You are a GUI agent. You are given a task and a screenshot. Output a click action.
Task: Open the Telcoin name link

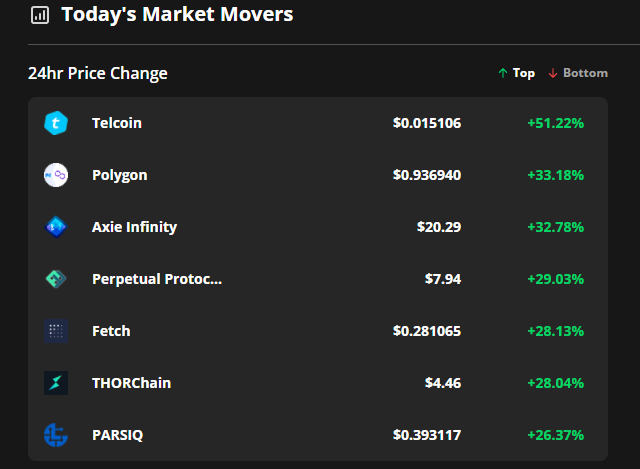pyautogui.click(x=117, y=123)
